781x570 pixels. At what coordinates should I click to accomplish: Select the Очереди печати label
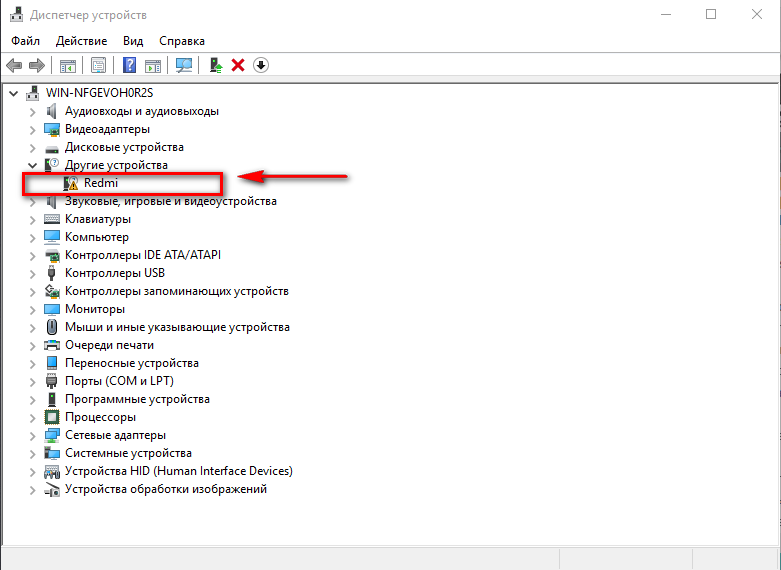[110, 345]
